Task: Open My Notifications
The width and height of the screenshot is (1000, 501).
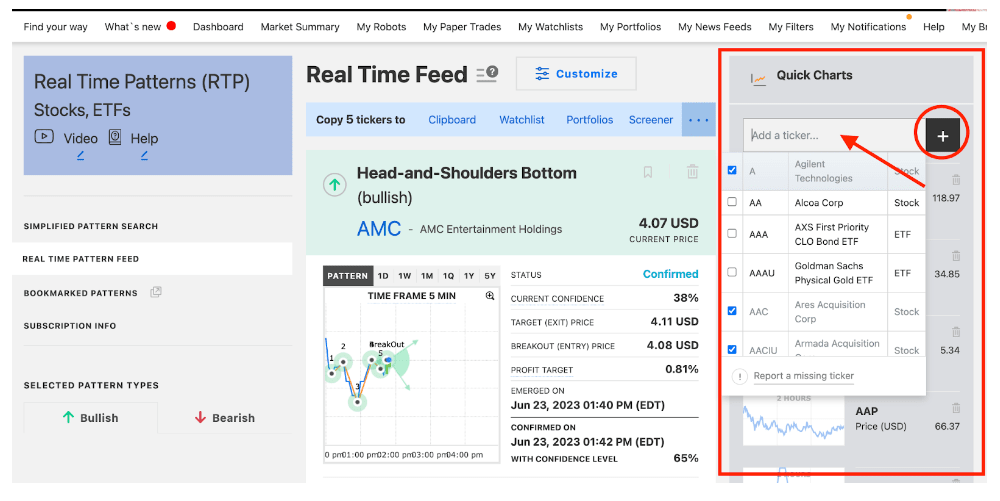Action: click(x=868, y=27)
